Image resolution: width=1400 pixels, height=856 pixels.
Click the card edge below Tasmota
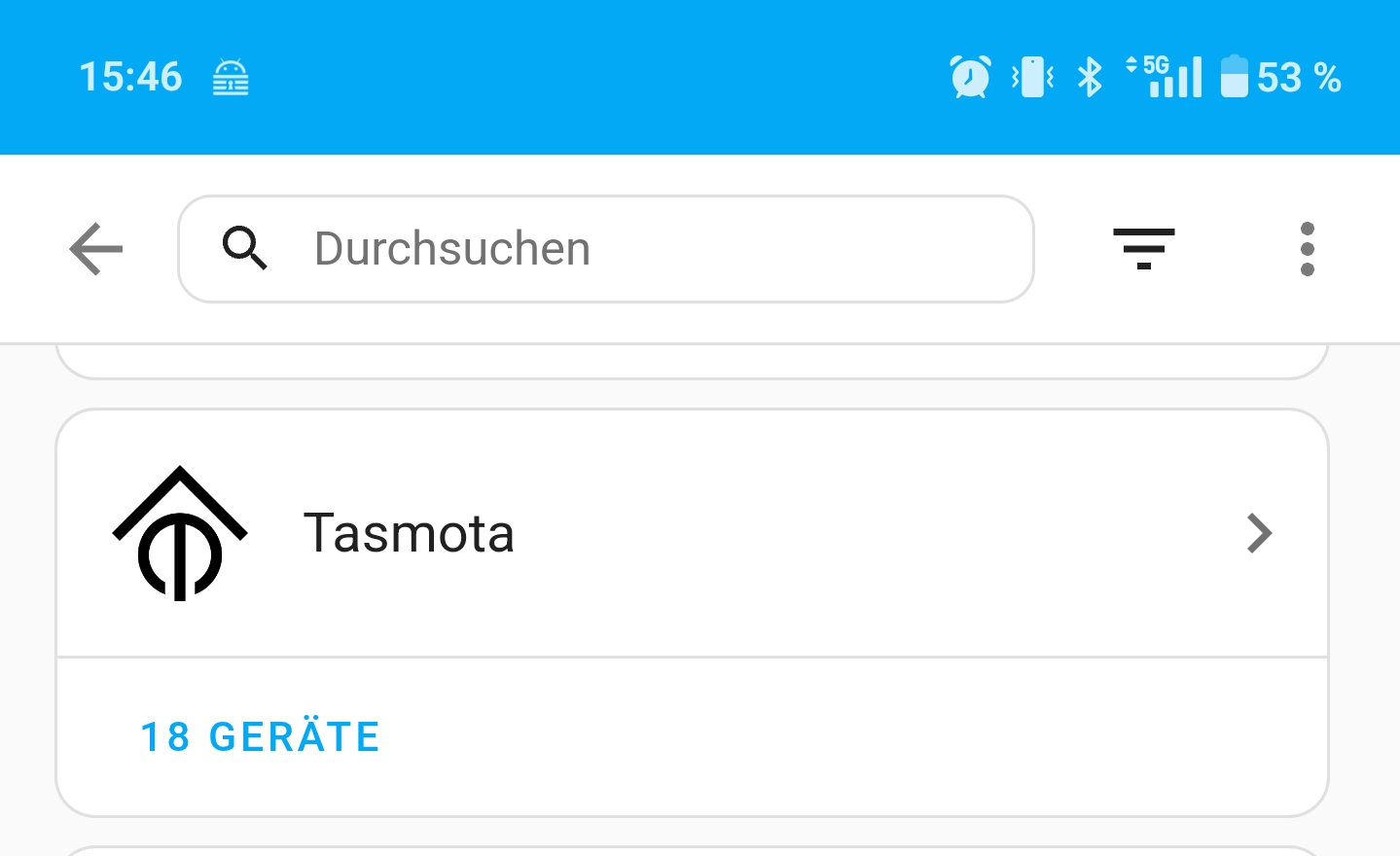tap(692, 850)
